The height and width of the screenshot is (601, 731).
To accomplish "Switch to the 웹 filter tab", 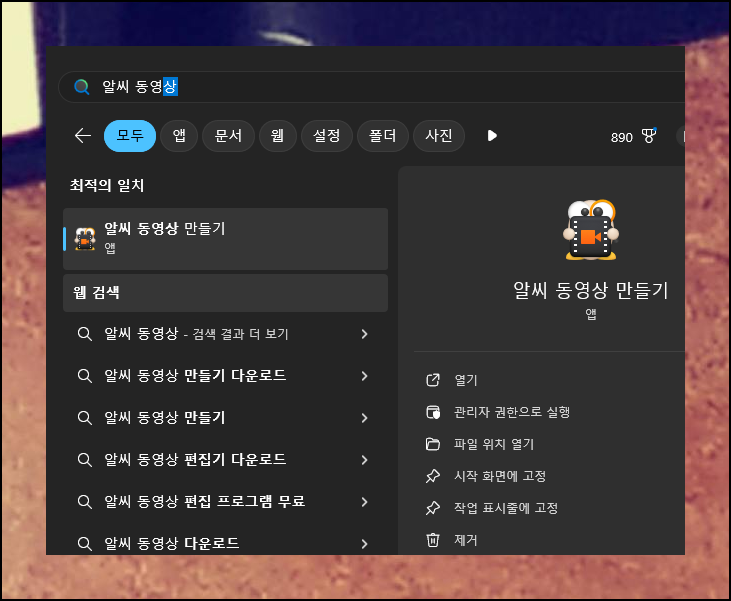I will pos(277,136).
